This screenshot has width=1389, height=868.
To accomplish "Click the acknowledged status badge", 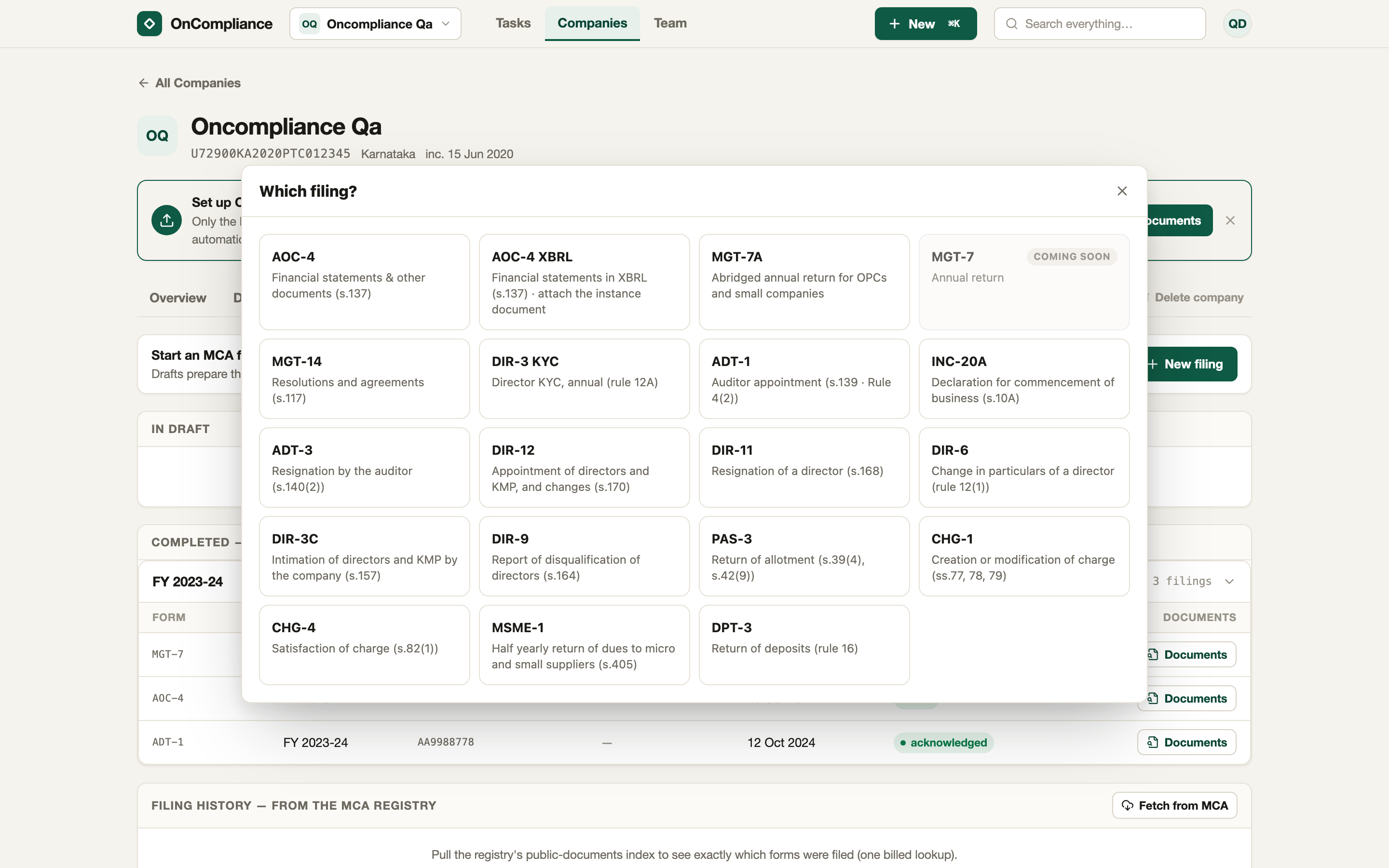I will click(943, 742).
